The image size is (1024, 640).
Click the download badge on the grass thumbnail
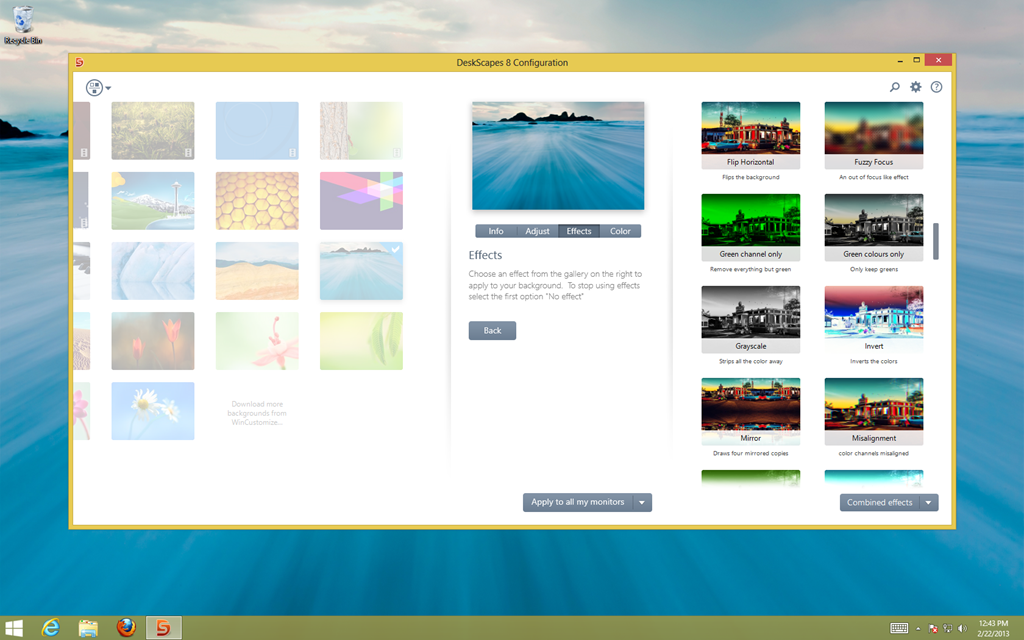pos(188,151)
